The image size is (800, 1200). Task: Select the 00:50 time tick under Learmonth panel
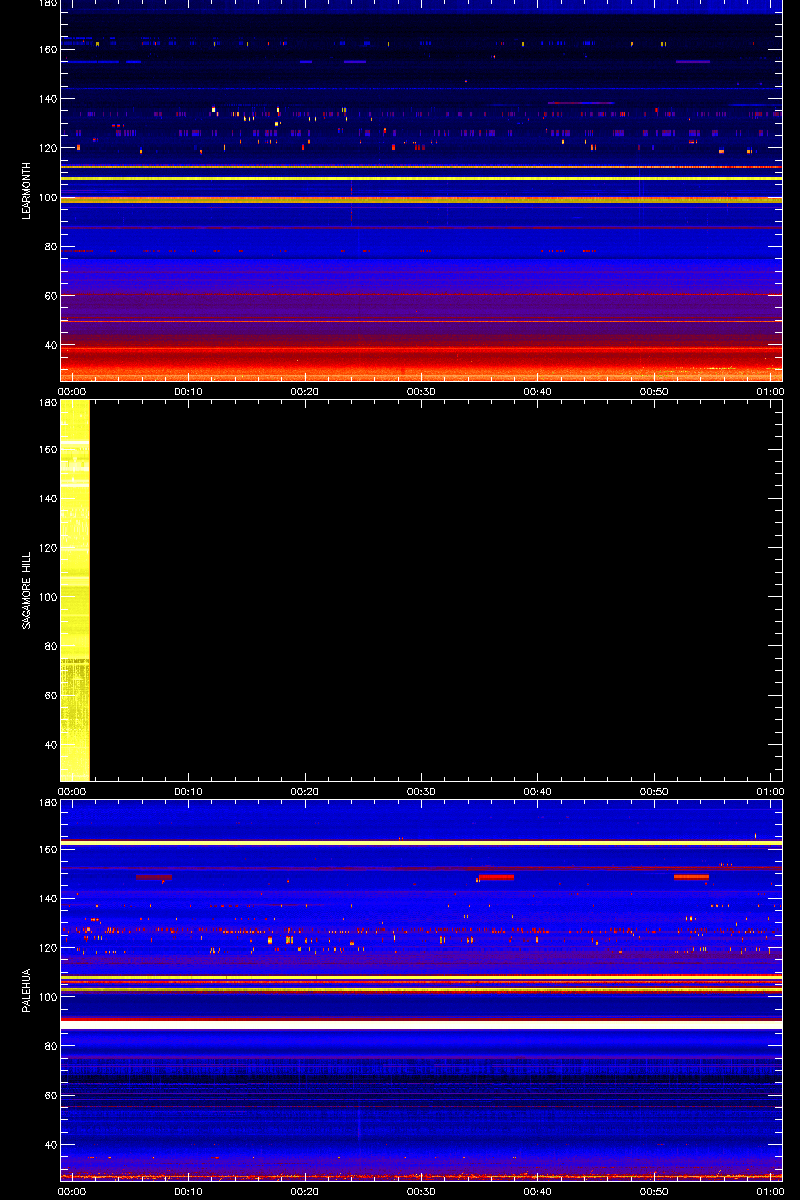click(654, 392)
